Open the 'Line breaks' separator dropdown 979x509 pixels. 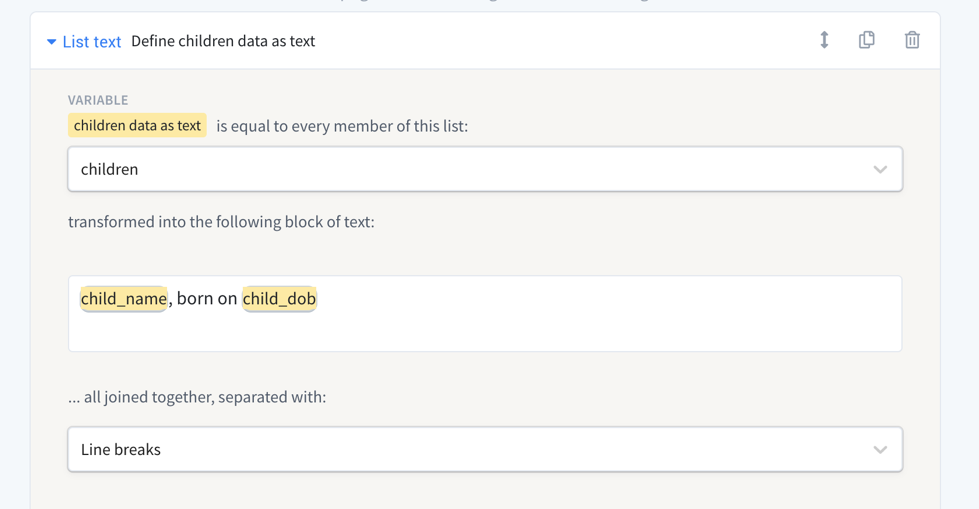(x=470, y=449)
